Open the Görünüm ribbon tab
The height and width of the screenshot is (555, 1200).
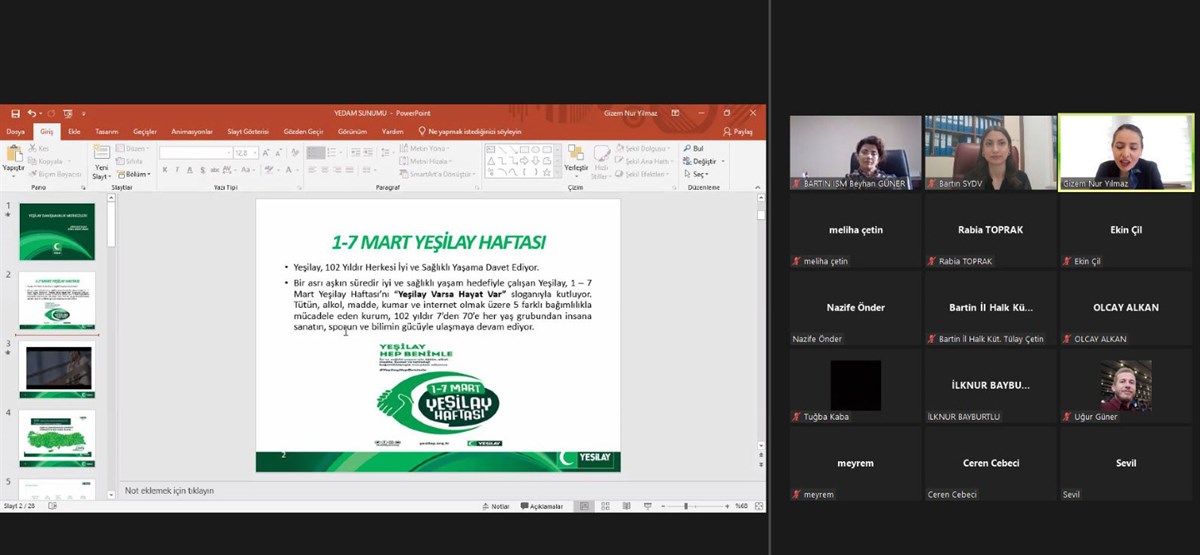pyautogui.click(x=352, y=131)
